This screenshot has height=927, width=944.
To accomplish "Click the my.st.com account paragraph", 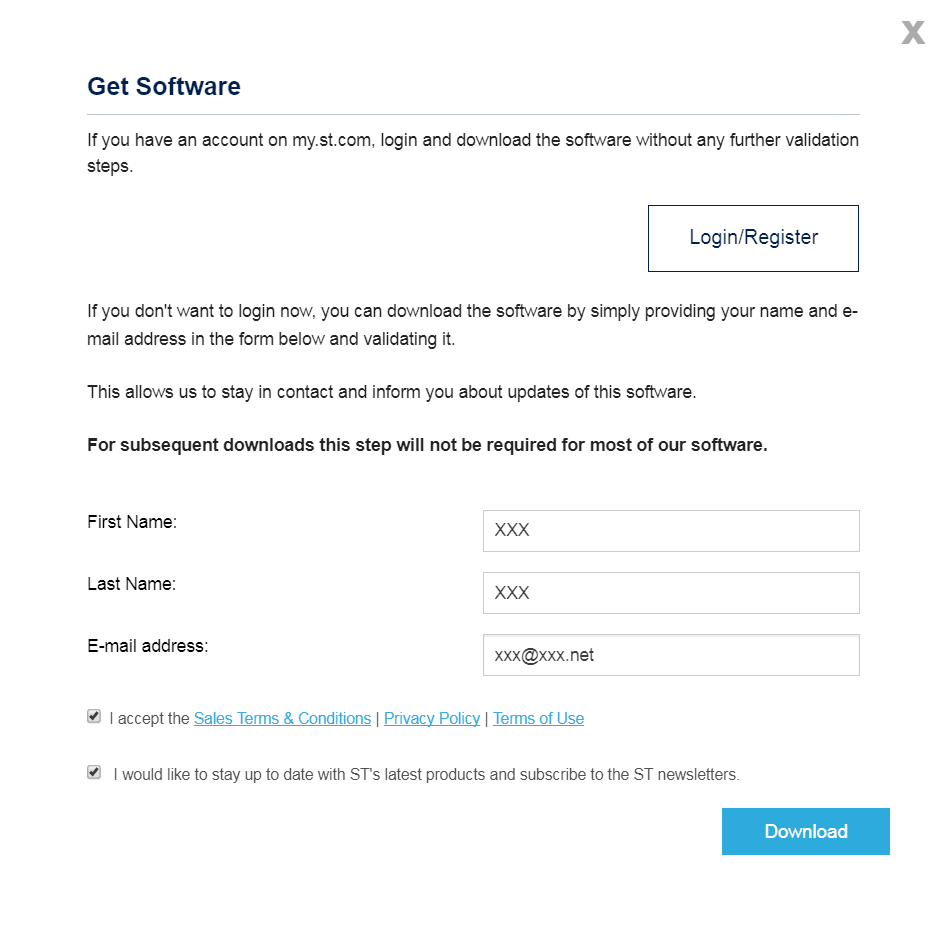I will (473, 153).
